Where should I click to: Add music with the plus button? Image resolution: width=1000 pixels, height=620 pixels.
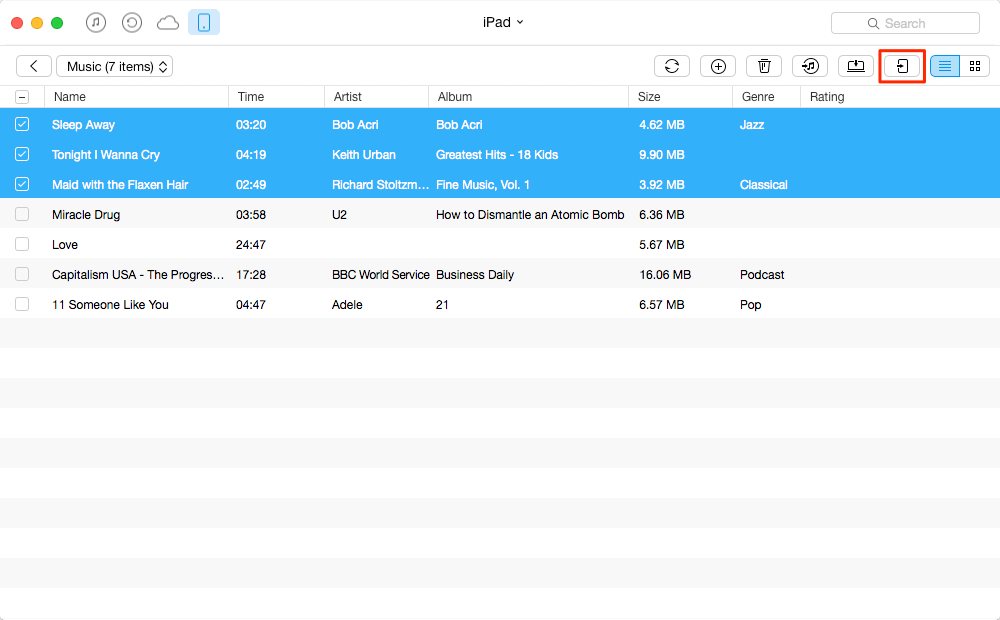(718, 66)
